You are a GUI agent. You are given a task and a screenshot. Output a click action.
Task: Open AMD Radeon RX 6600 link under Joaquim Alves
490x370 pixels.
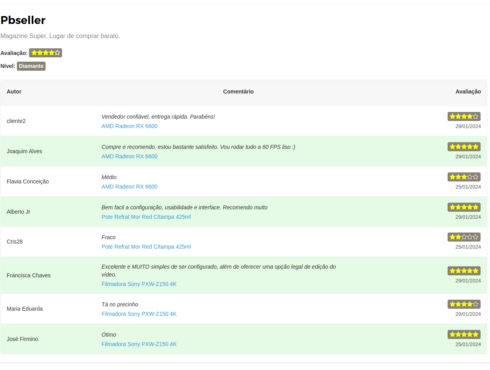[x=129, y=156]
